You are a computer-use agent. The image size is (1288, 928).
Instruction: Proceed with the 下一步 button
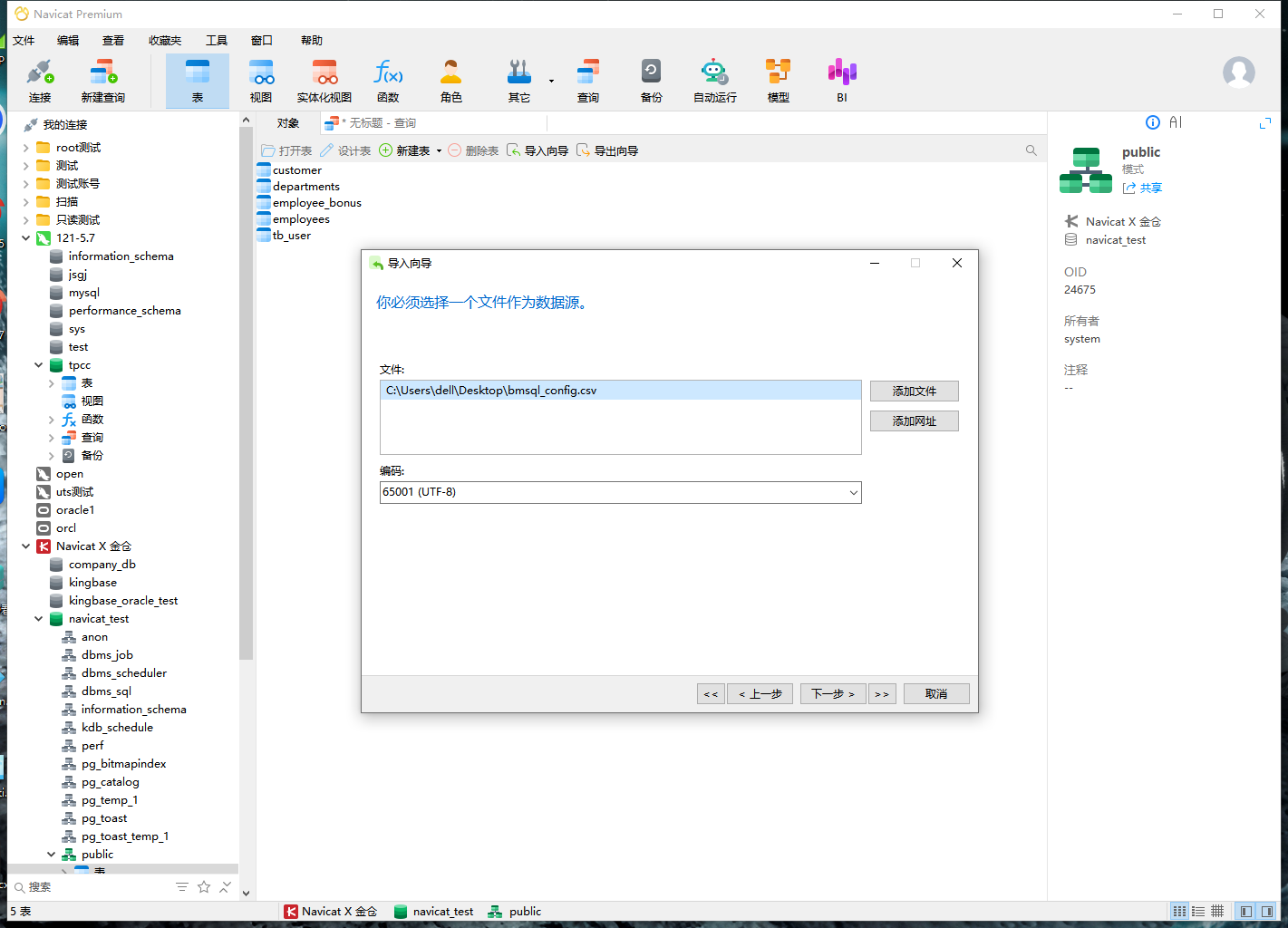833,693
